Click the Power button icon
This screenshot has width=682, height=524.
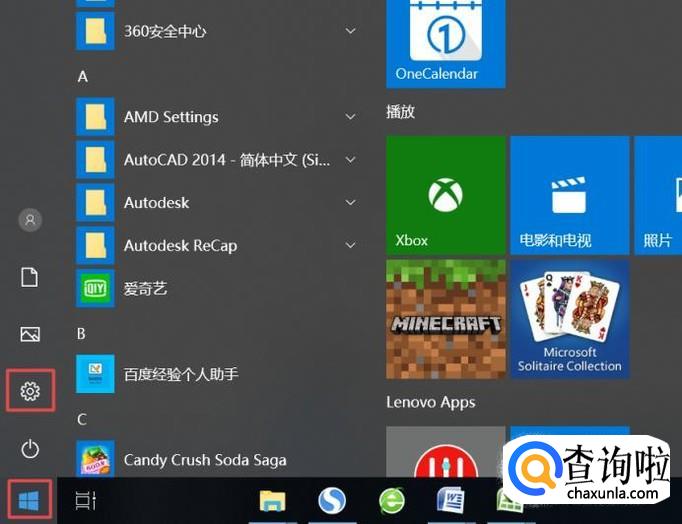30,448
